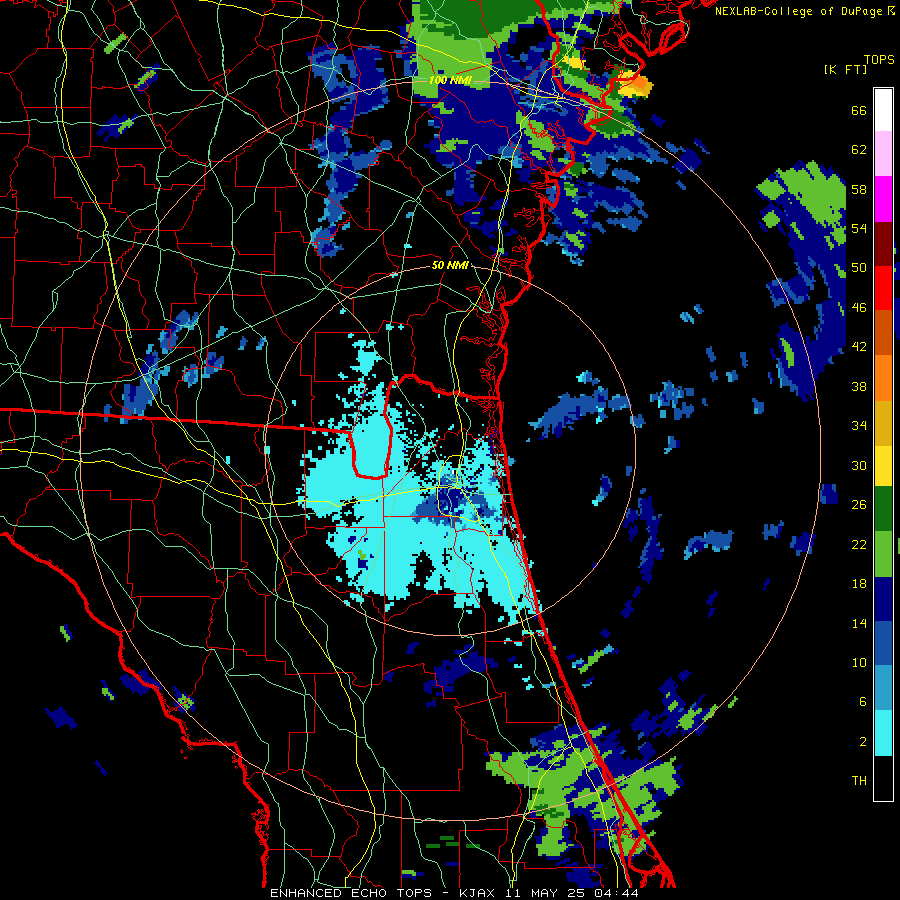Click the "42" legend value

(x=859, y=347)
